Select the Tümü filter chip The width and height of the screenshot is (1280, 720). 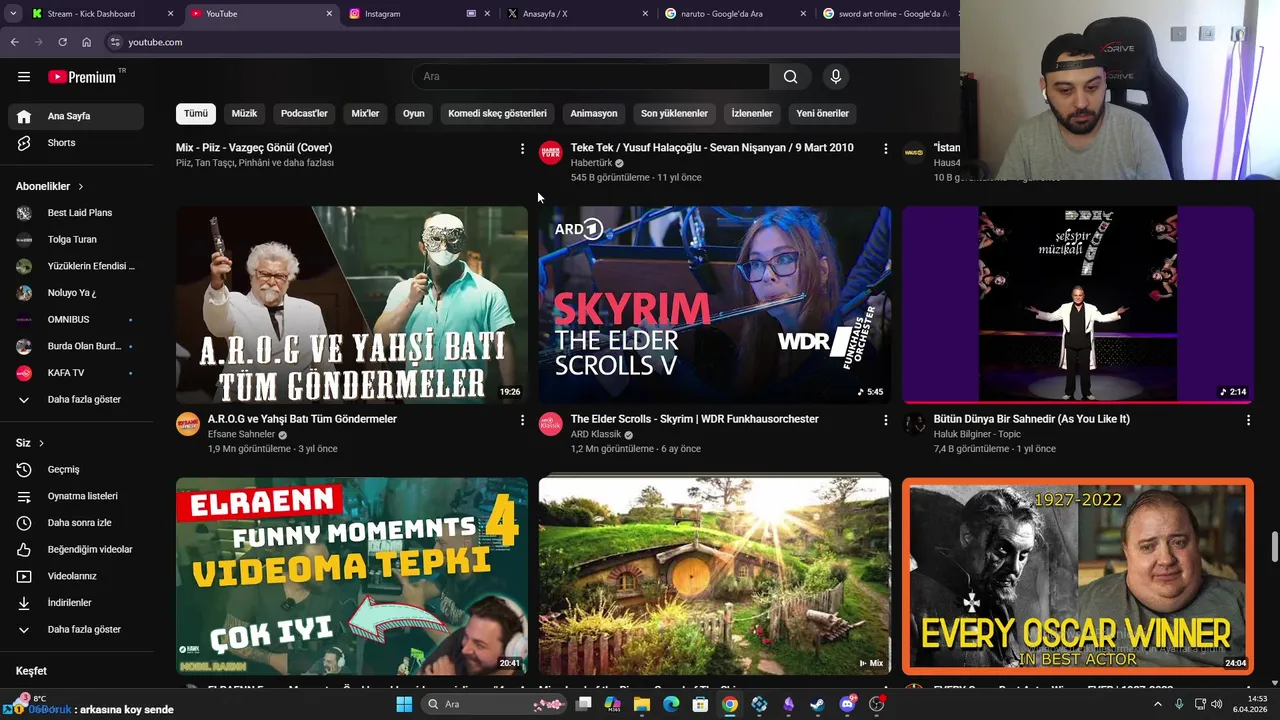(196, 114)
